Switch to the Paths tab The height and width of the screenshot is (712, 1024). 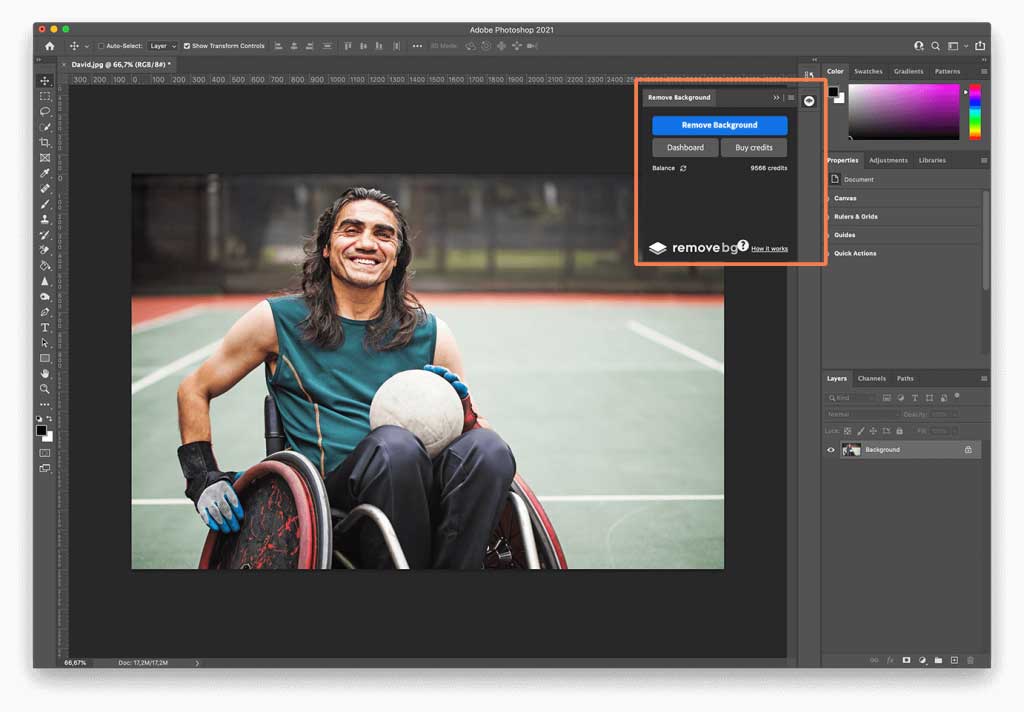tap(905, 379)
